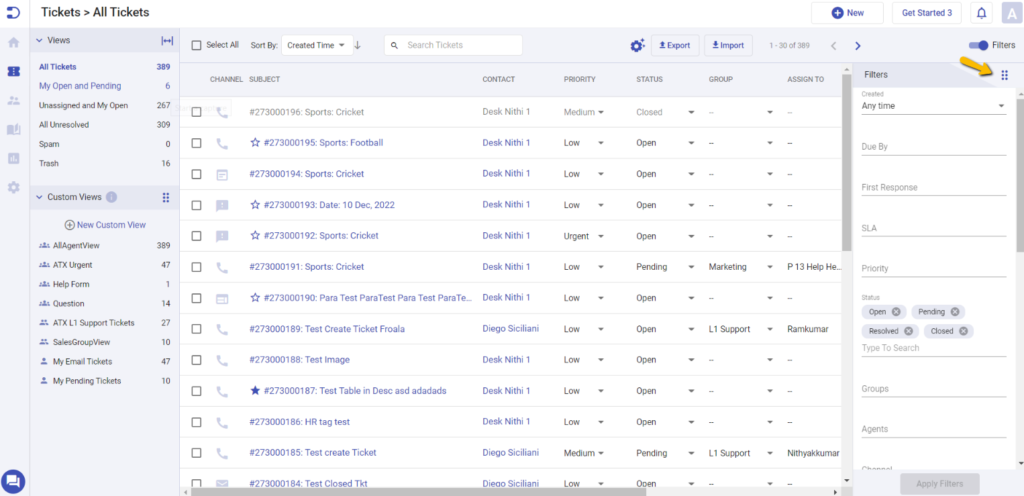This screenshot has width=1024, height=496.
Task: Open the Sort By Created Time dropdown
Action: pos(316,45)
